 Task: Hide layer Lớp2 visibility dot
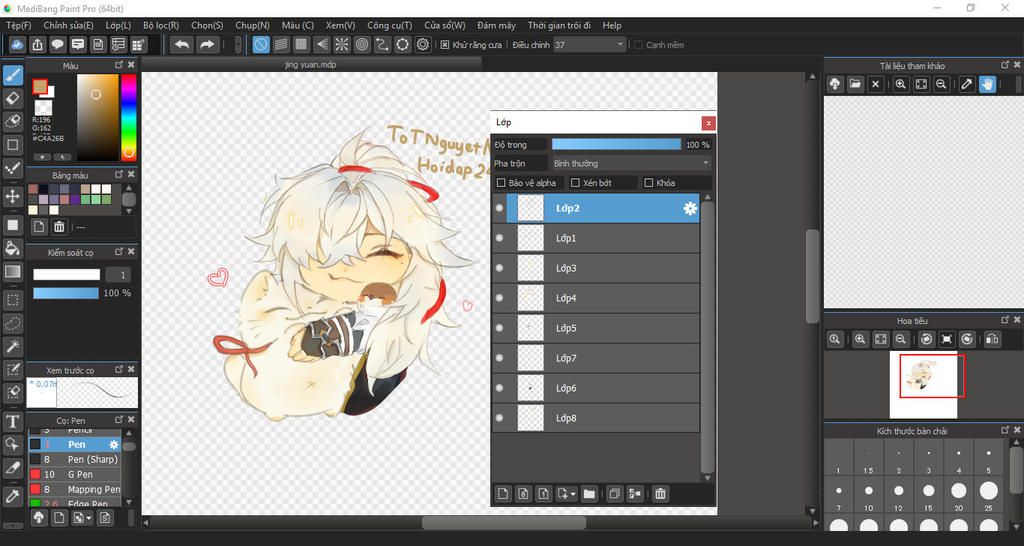coord(500,208)
